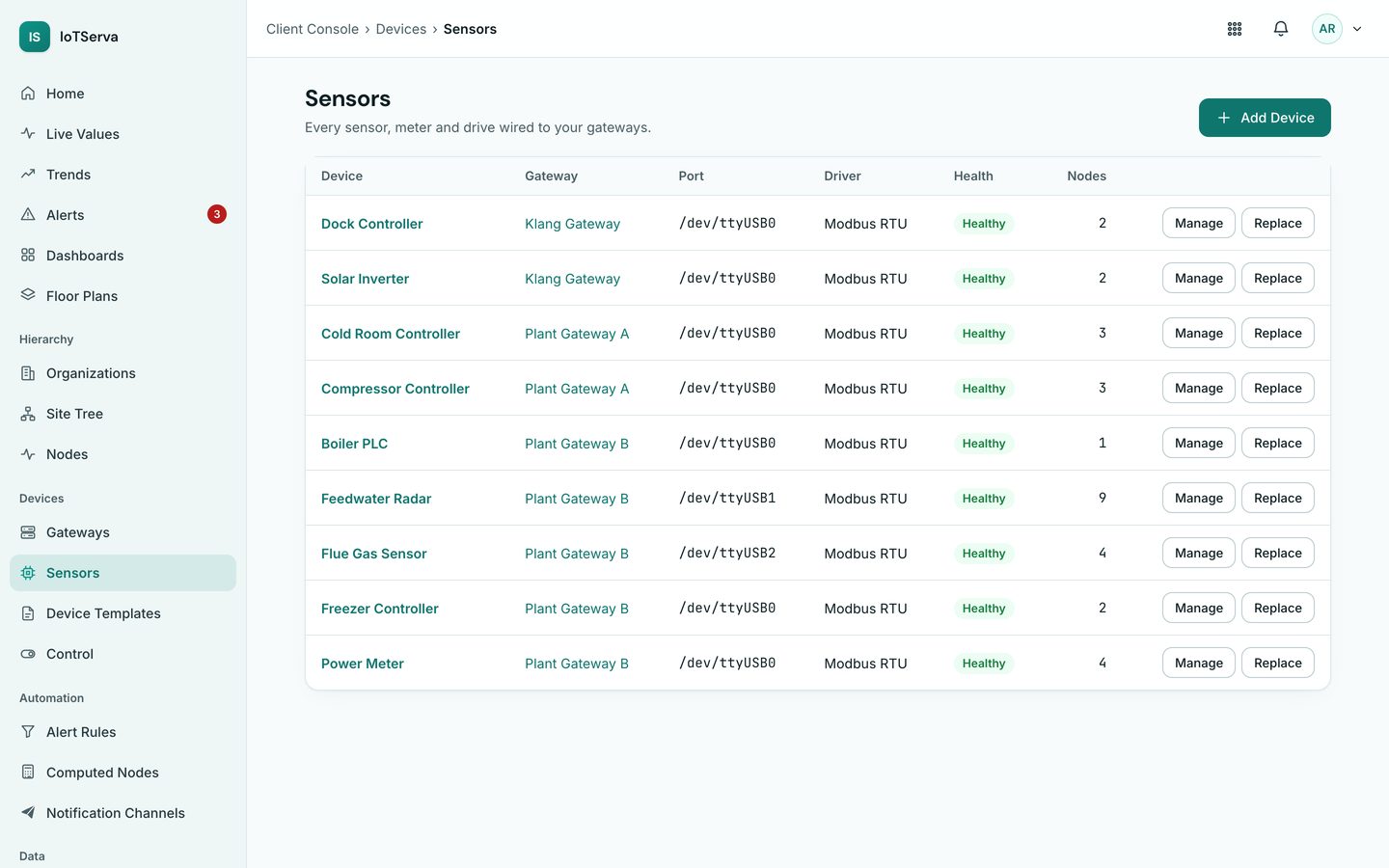This screenshot has height=868, width=1389.
Task: Click the Alert Rules funnel icon
Action: [28, 732]
